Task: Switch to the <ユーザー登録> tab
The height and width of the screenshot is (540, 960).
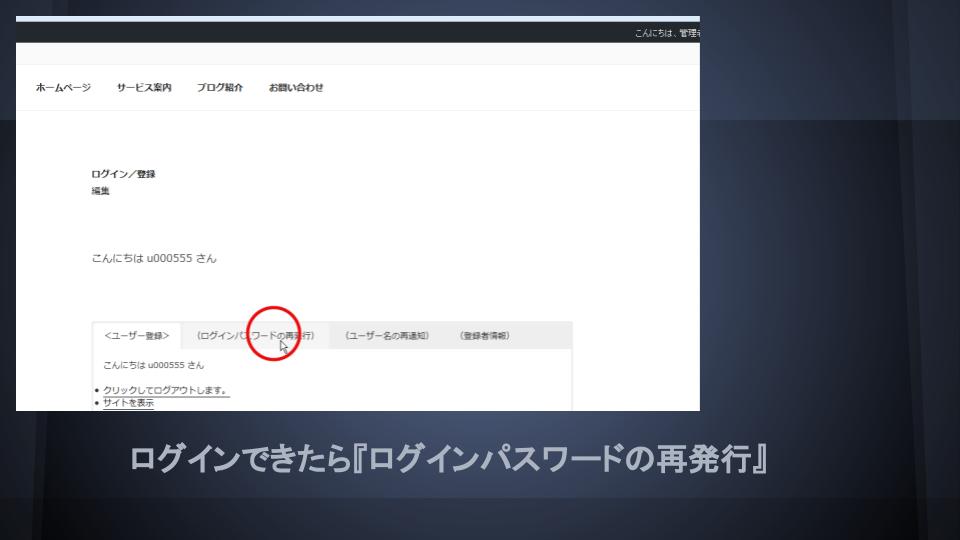Action: click(137, 336)
